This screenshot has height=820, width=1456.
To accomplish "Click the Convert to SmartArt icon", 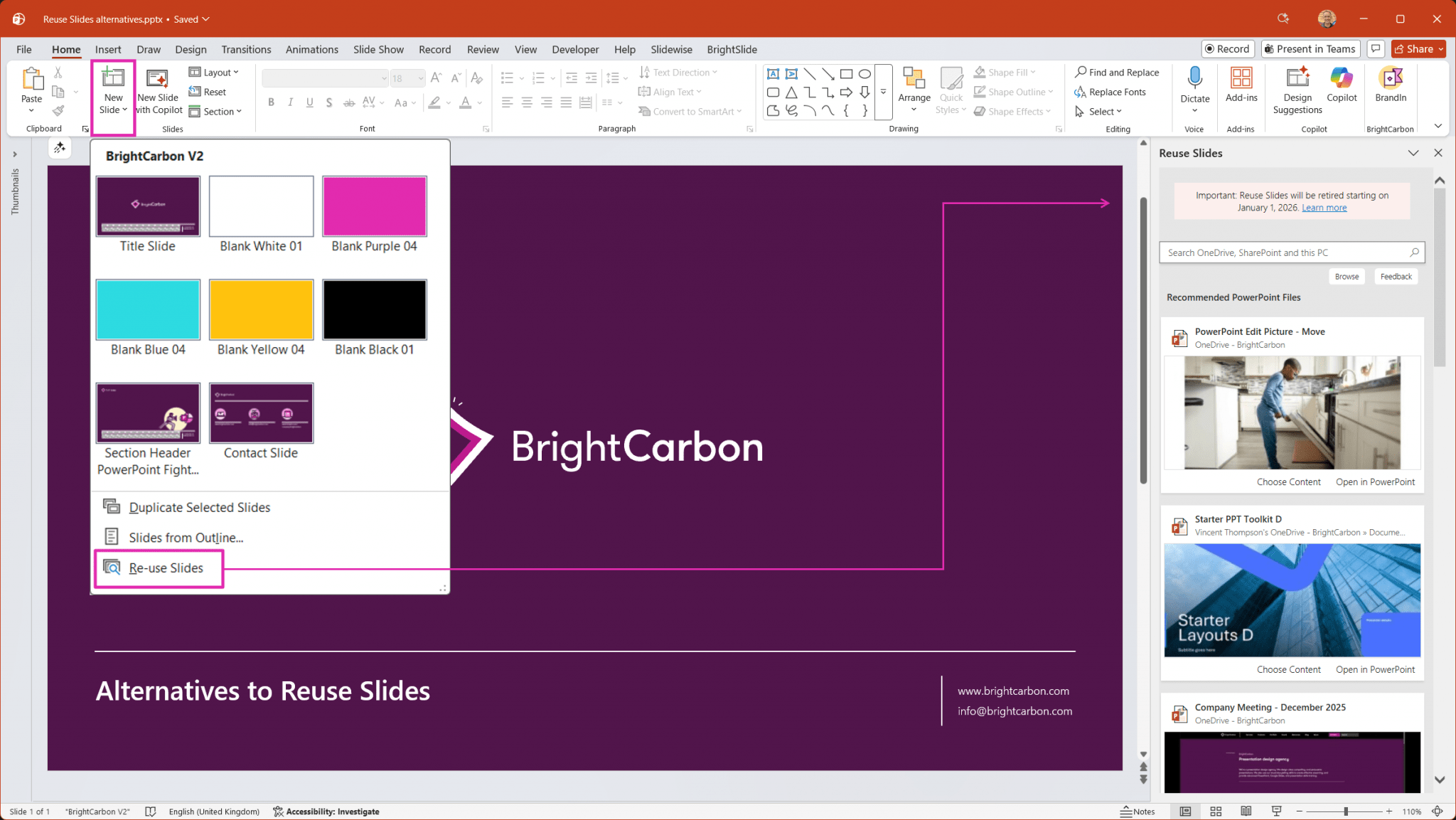I will (646, 111).
